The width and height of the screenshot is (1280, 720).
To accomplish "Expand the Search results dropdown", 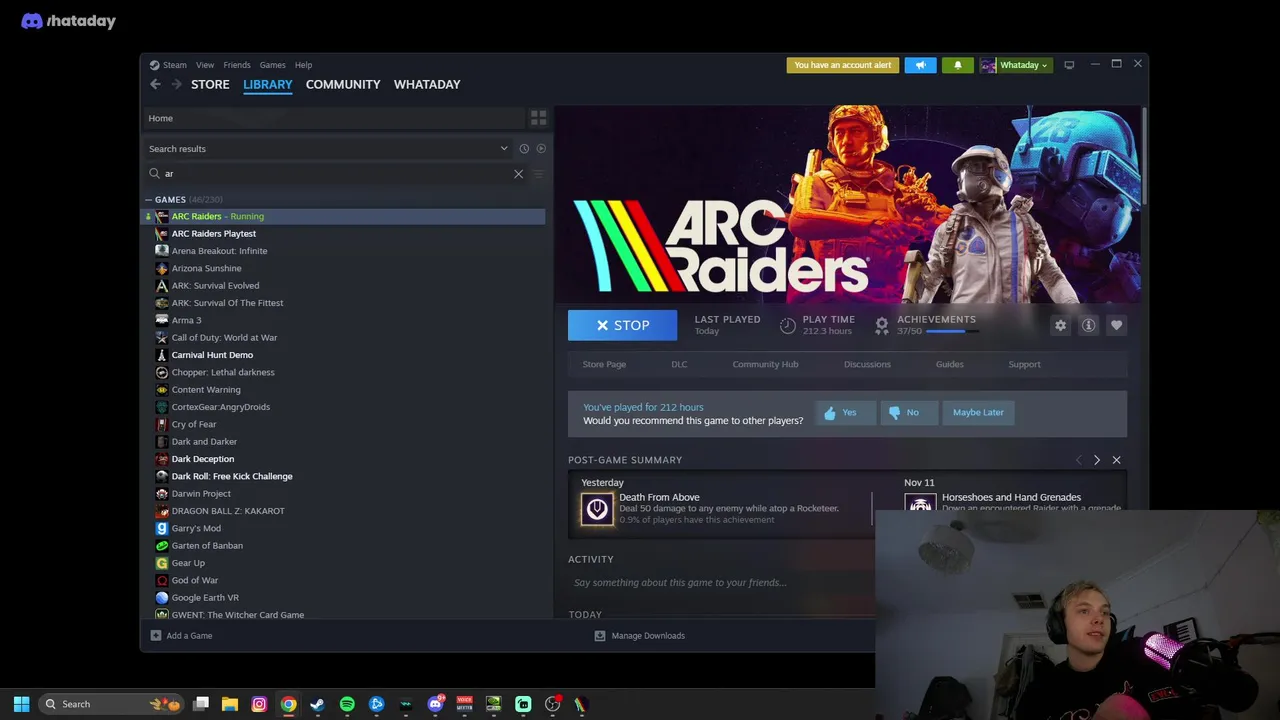I will click(504, 148).
